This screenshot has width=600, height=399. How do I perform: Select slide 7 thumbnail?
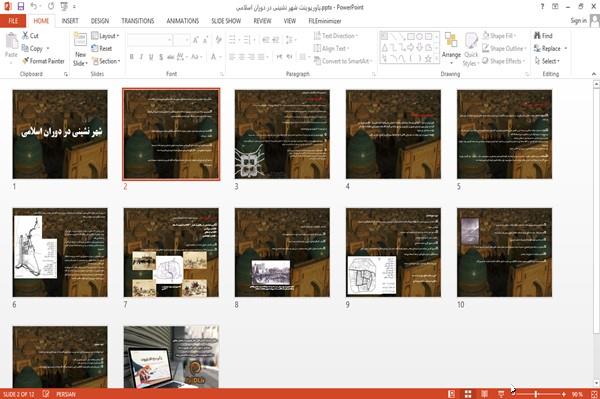point(171,252)
